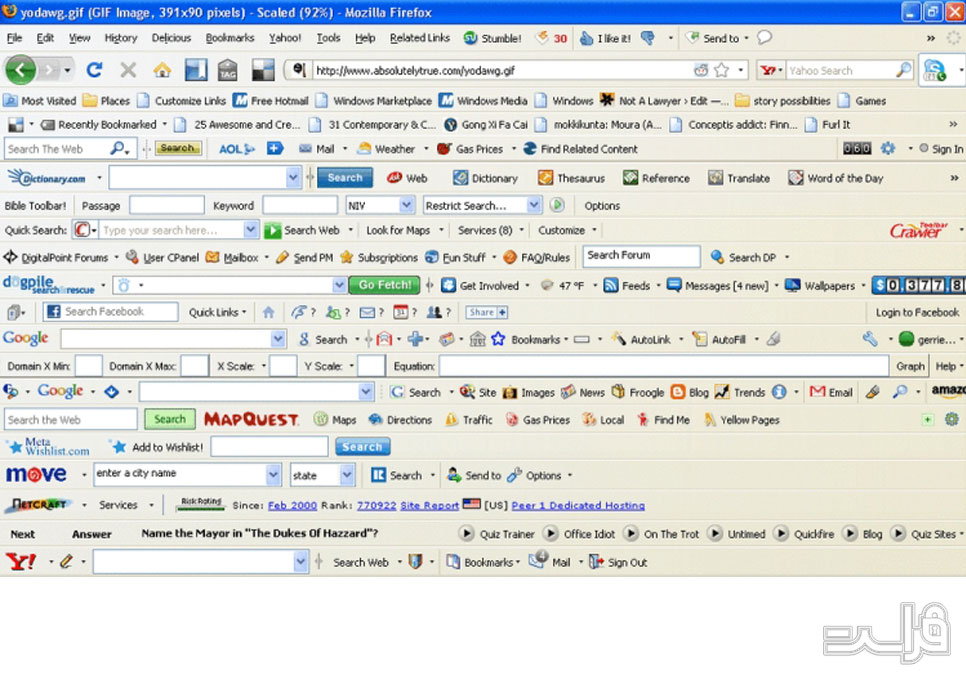The width and height of the screenshot is (966, 676).
Task: Open the Bookmarks menu
Action: pos(230,38)
